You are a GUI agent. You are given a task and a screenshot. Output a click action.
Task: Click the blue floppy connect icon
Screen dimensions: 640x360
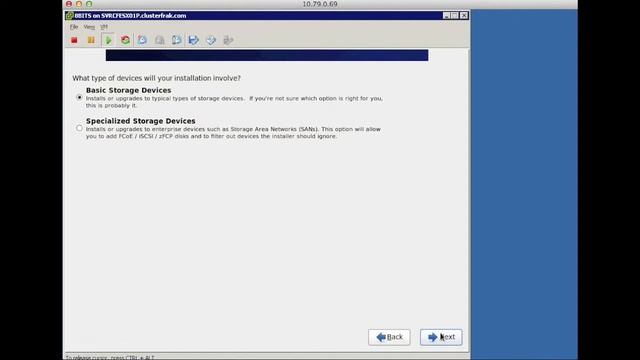coord(193,40)
